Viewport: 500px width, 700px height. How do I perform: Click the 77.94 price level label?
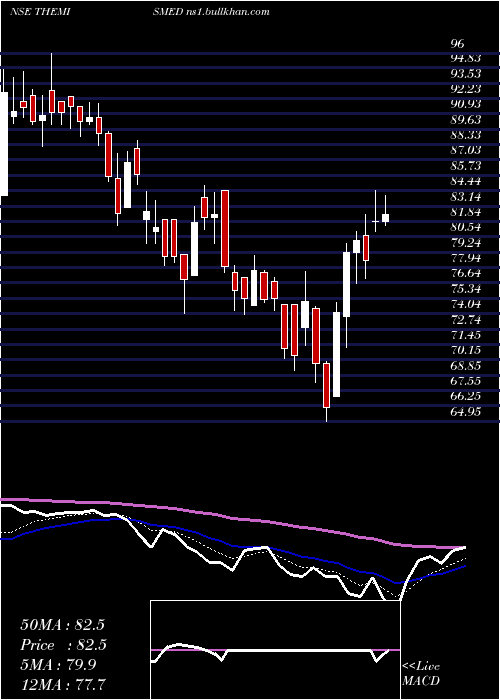(466, 258)
